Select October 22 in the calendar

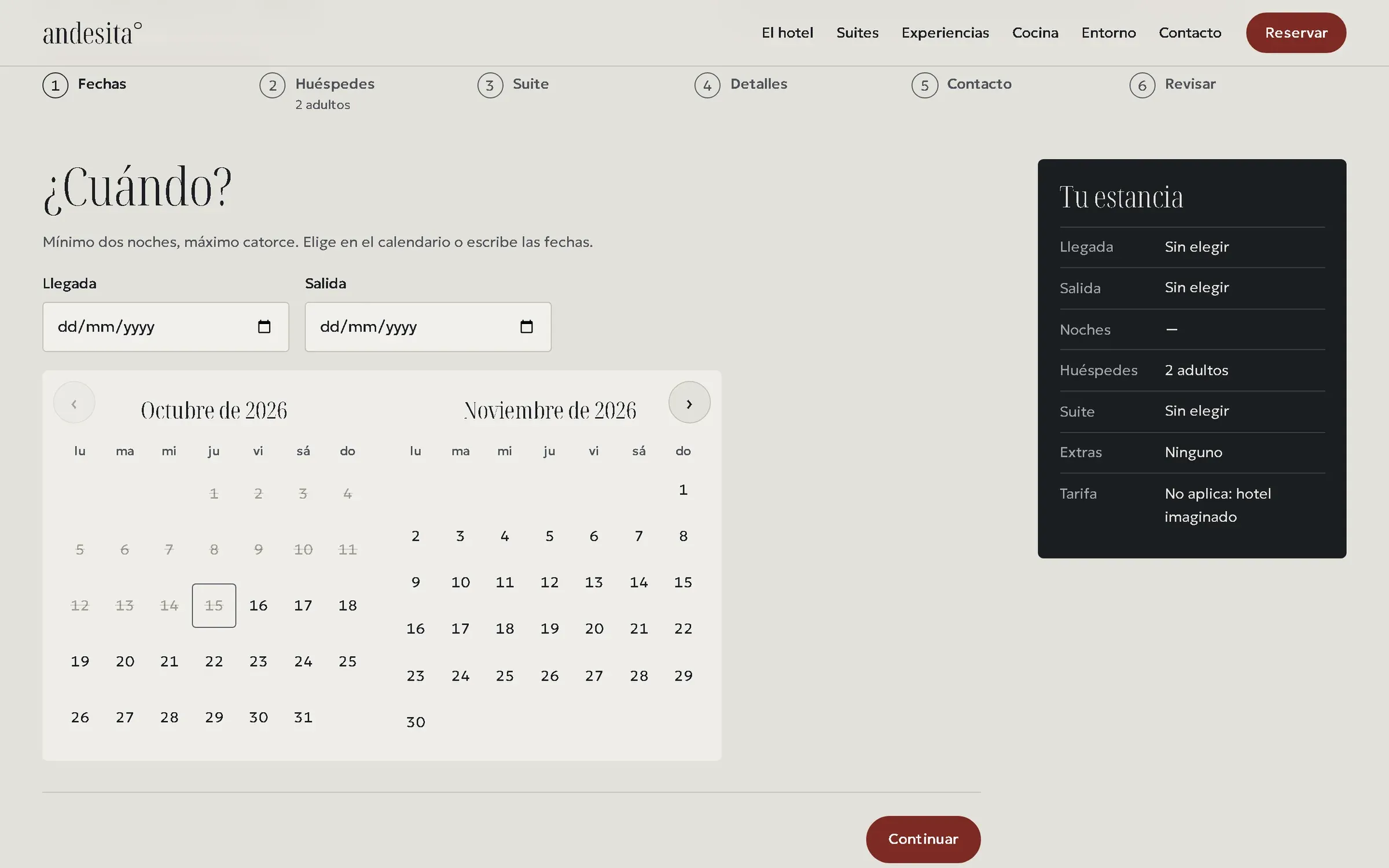(x=214, y=661)
